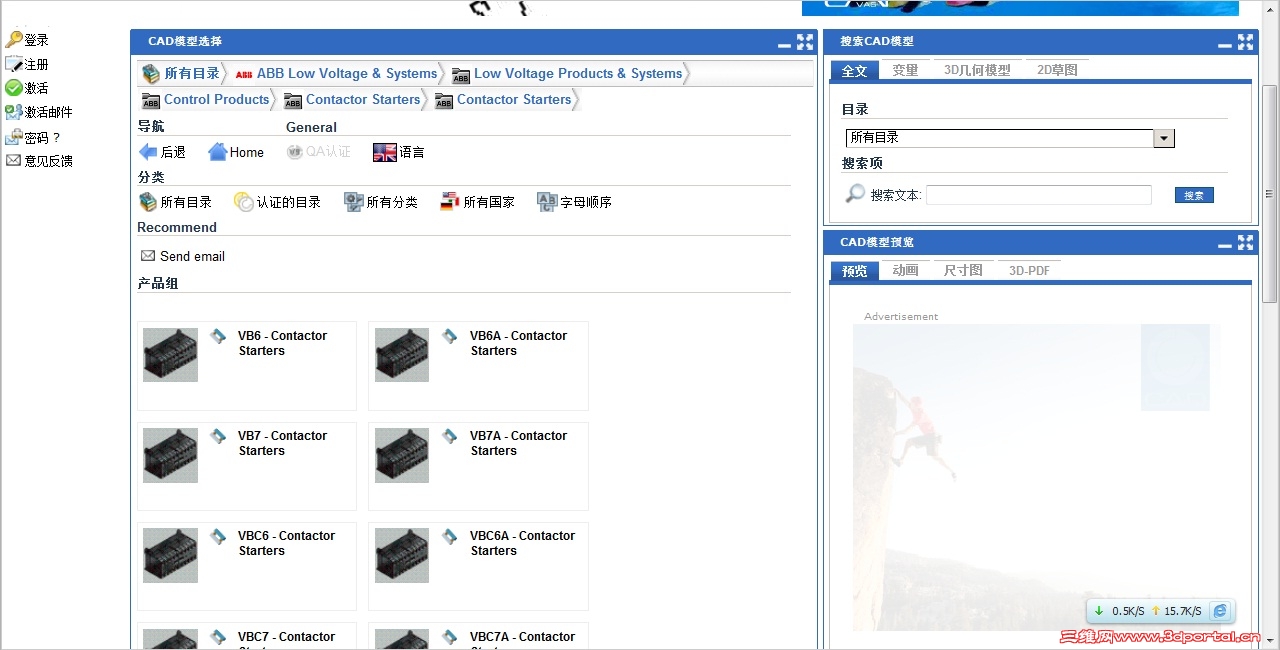The height and width of the screenshot is (650, 1280).
Task: Open VBC6A - Contactor Starters thumbnail
Action: pos(402,555)
